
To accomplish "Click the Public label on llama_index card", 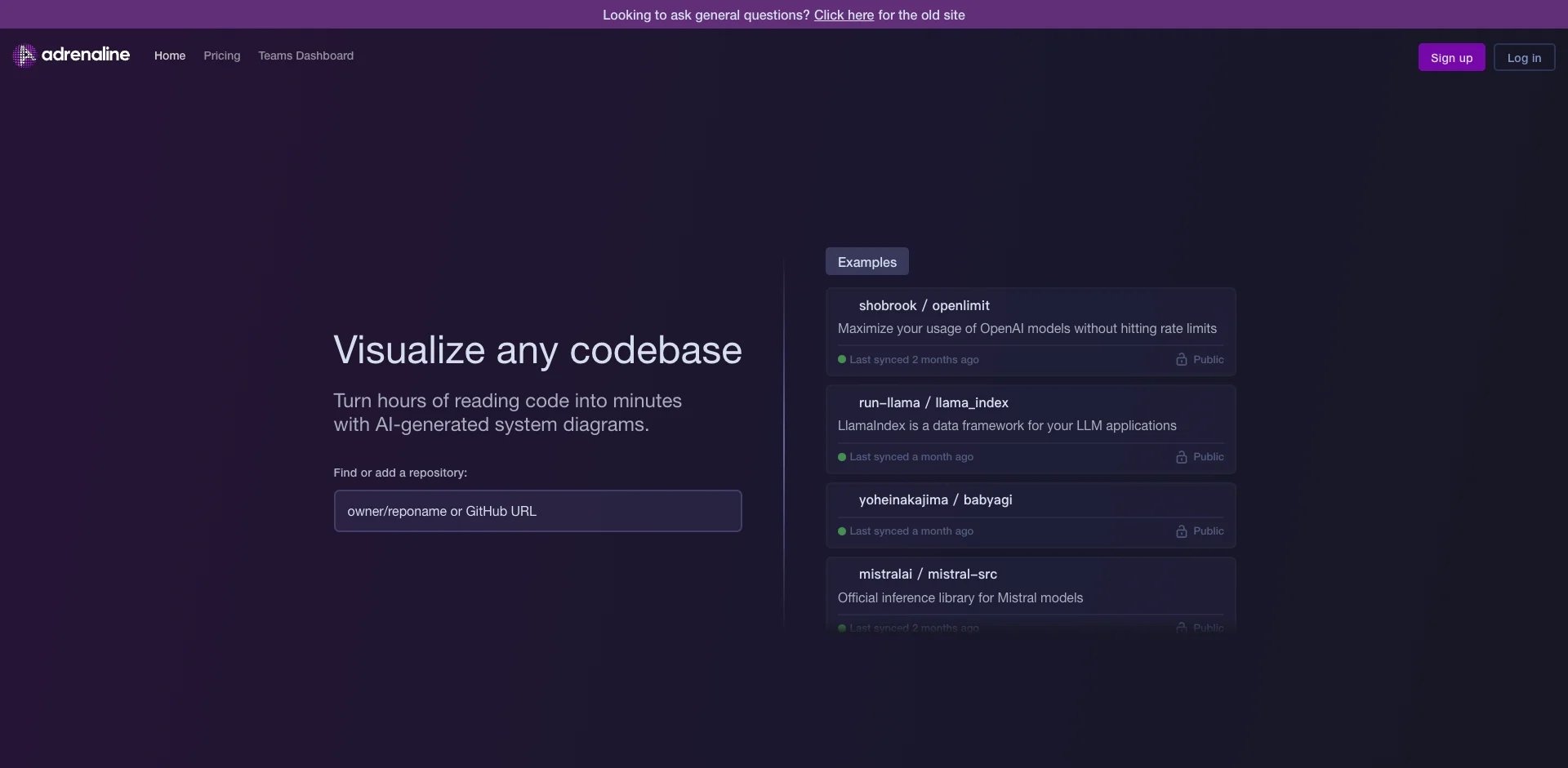I will pos(1209,456).
